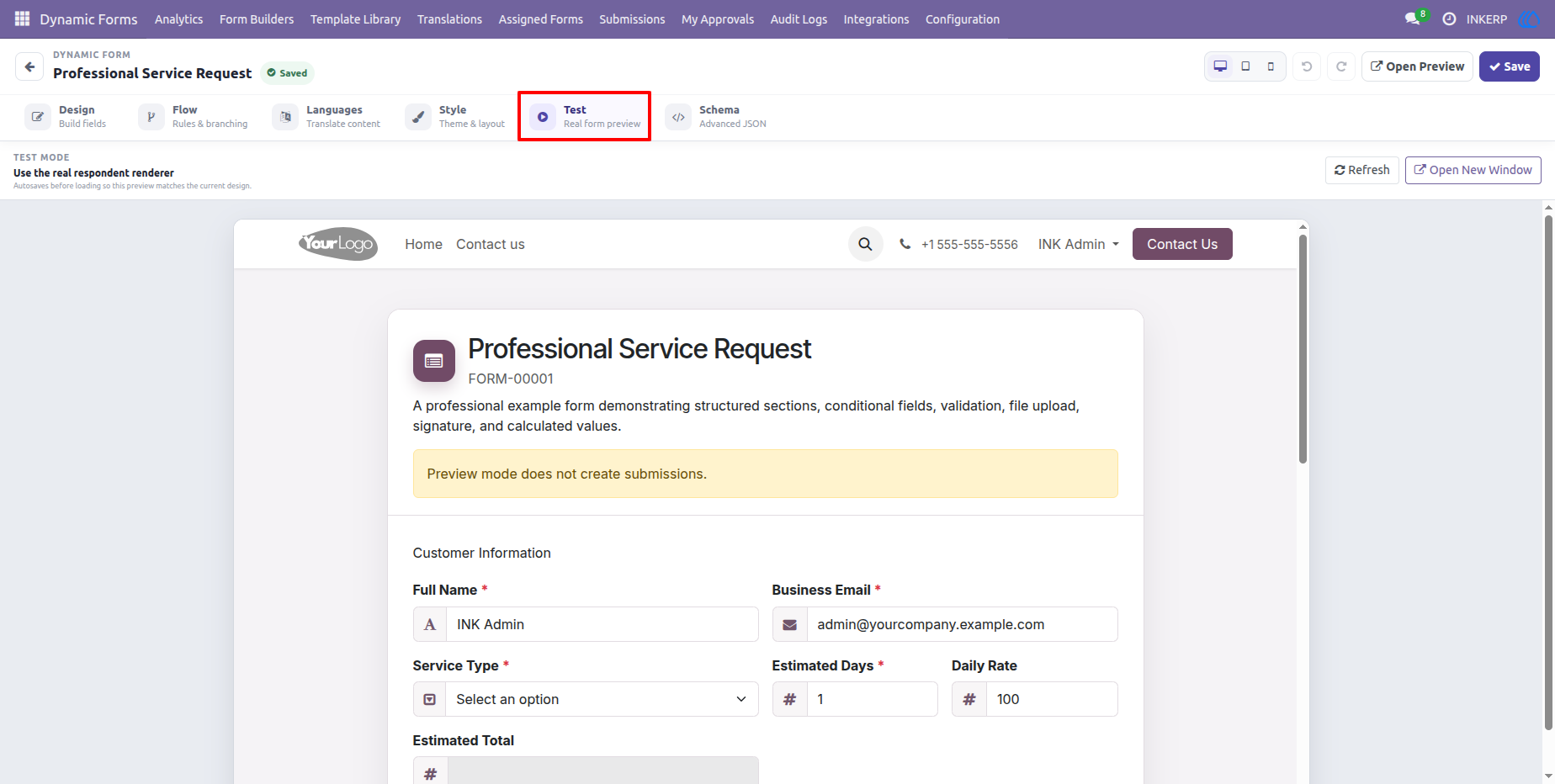
Task: Open the Schema Advanced JSON tab
Action: click(717, 117)
